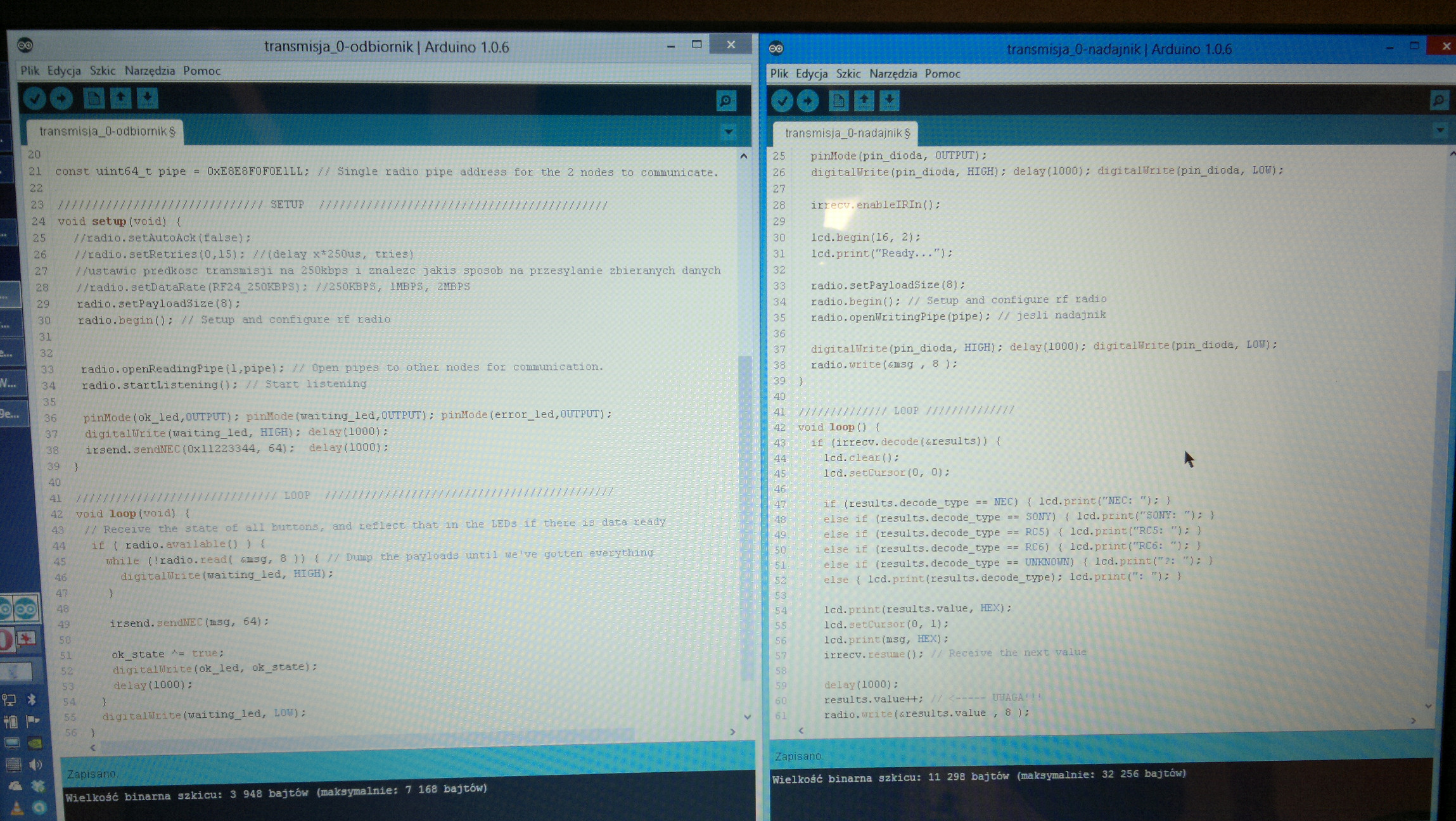Click Upload arrow in odbiornik window
The width and height of the screenshot is (1456, 821).
coord(61,98)
